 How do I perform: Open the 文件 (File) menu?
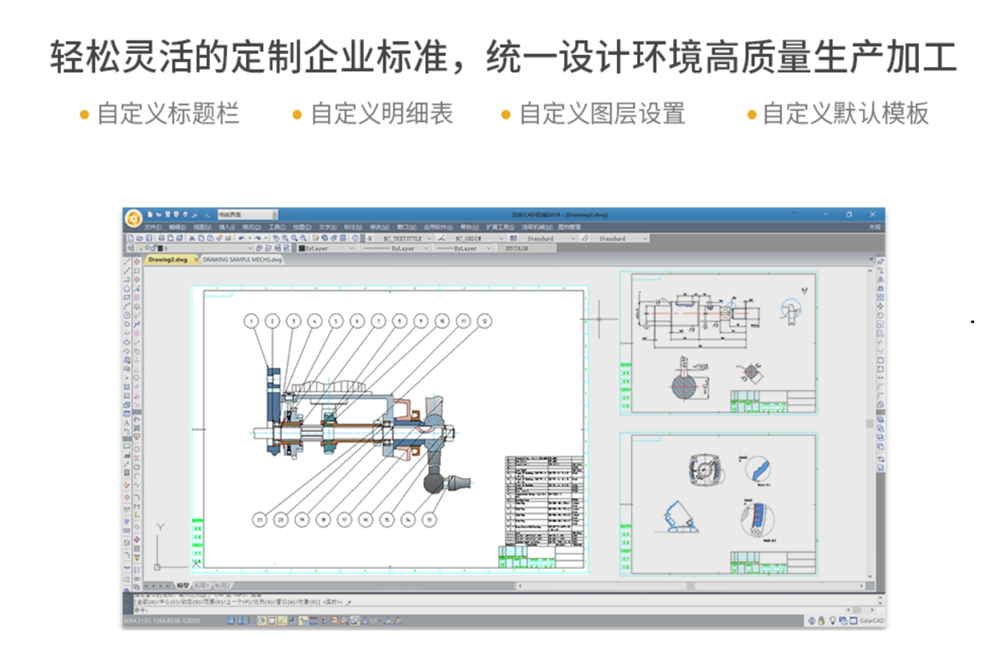pos(153,227)
